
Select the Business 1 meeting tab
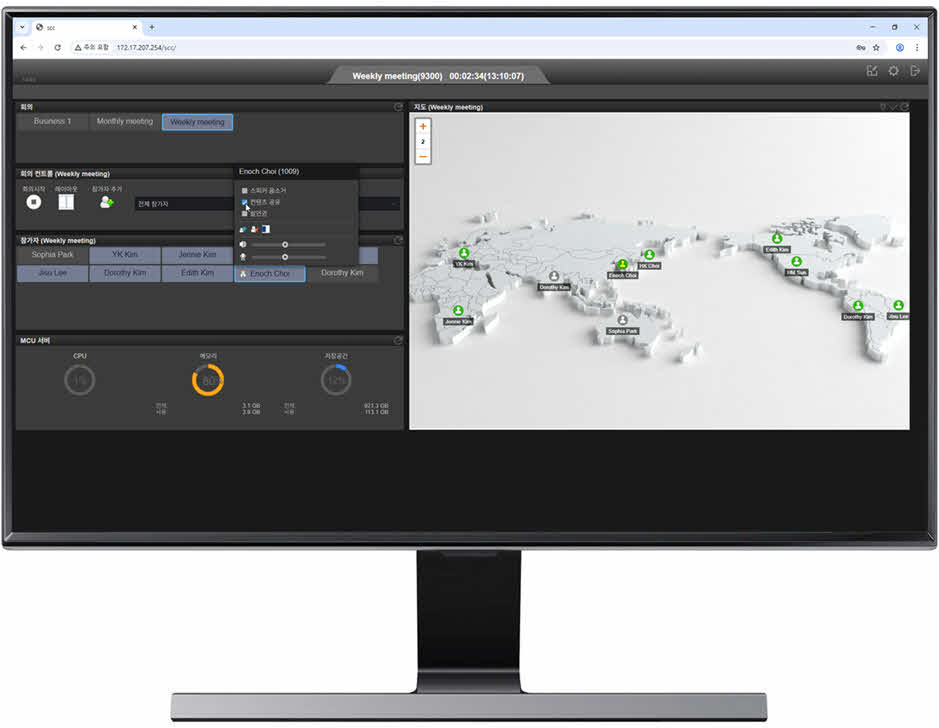(52, 122)
